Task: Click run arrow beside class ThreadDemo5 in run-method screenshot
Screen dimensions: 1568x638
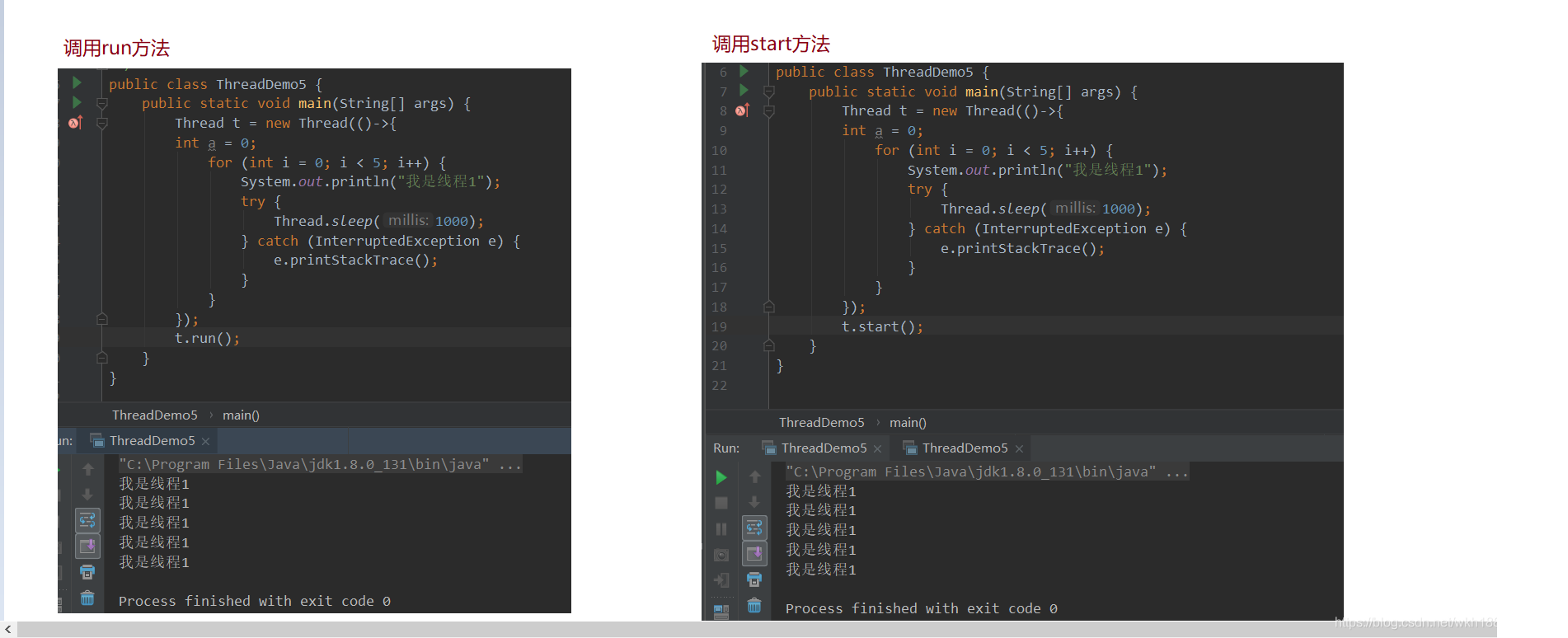Action: click(x=77, y=82)
